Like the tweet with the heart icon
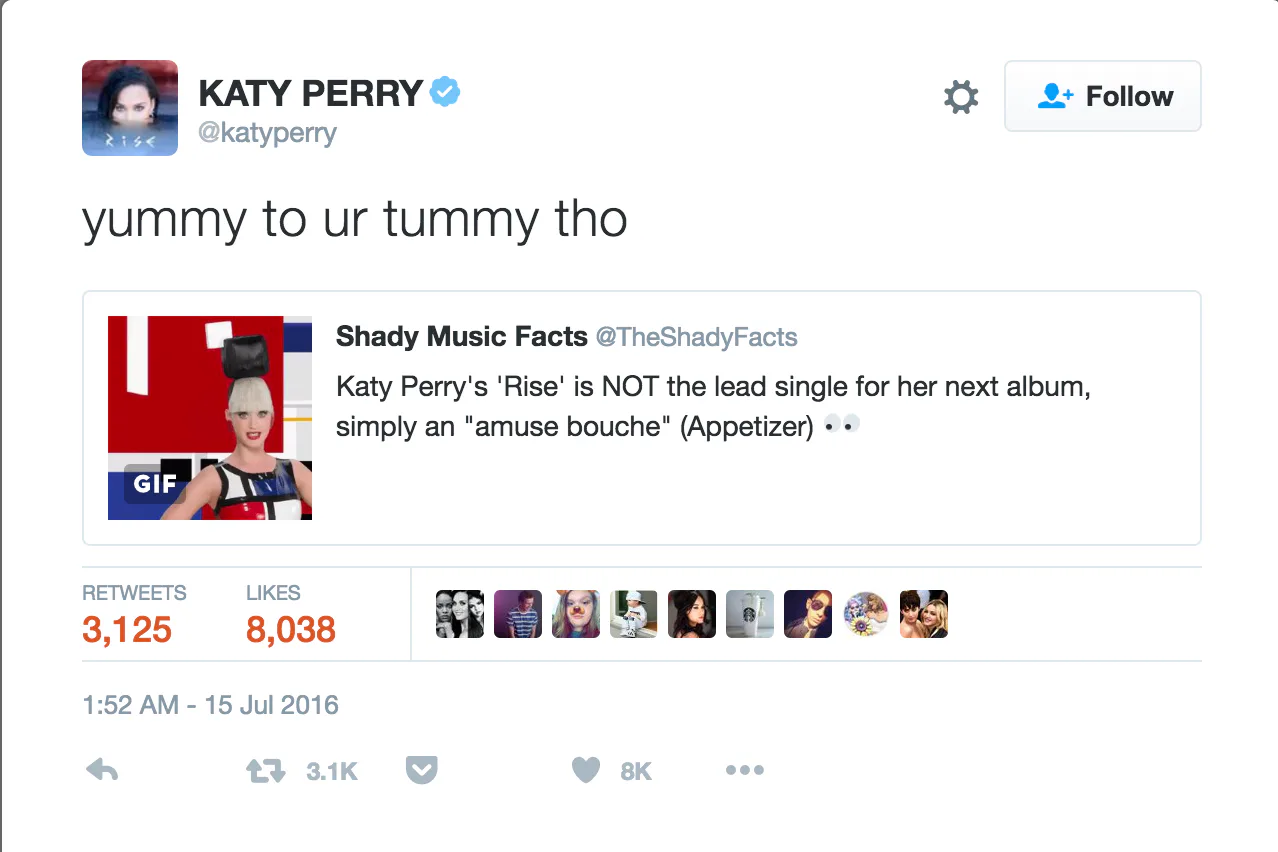The width and height of the screenshot is (1278, 852). pos(586,770)
